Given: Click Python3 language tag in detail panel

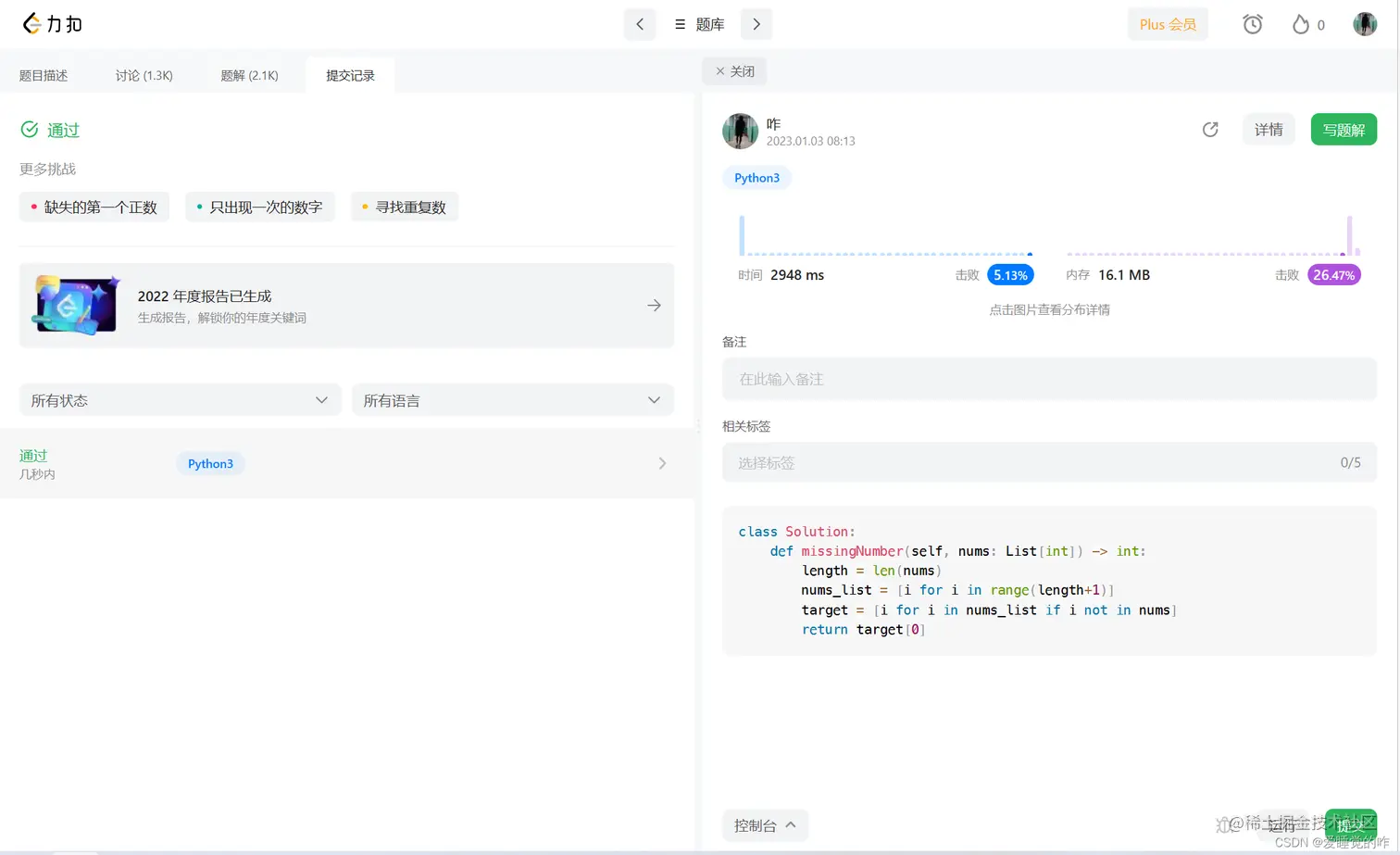Looking at the screenshot, I should tap(756, 178).
